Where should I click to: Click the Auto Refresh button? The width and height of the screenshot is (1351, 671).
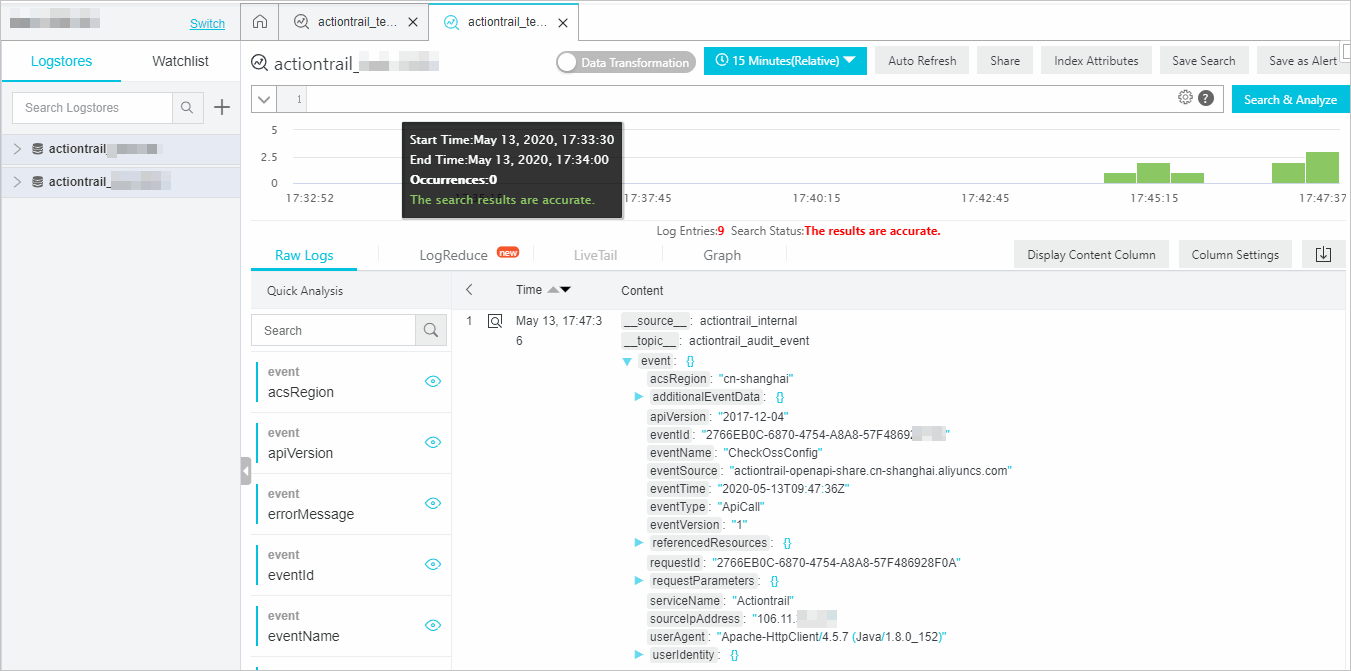922,60
